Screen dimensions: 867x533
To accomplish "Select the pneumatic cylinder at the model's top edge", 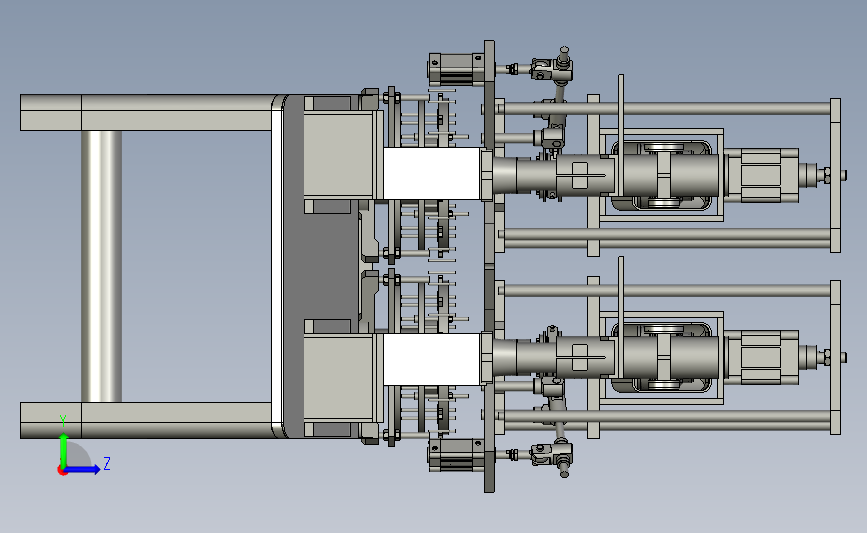I will coord(457,69).
